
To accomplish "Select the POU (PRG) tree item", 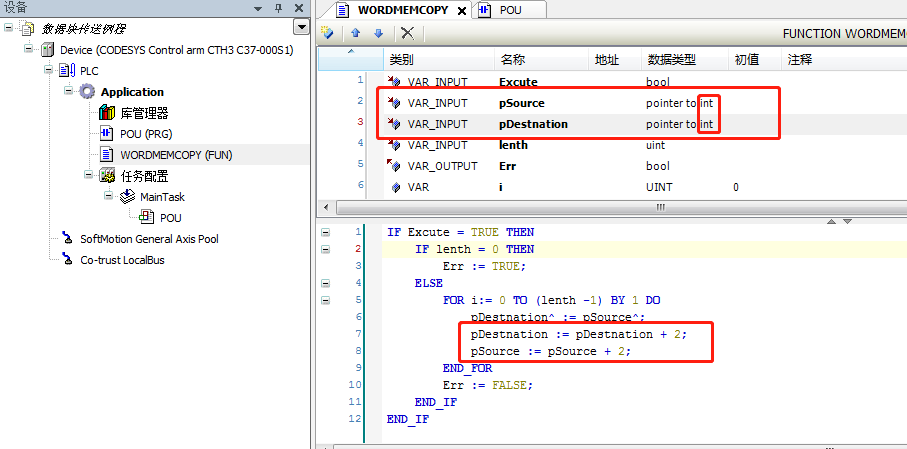I will tap(146, 134).
